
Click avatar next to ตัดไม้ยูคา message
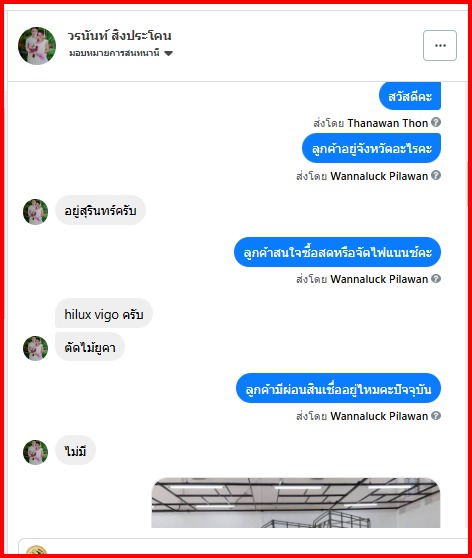pos(35,348)
